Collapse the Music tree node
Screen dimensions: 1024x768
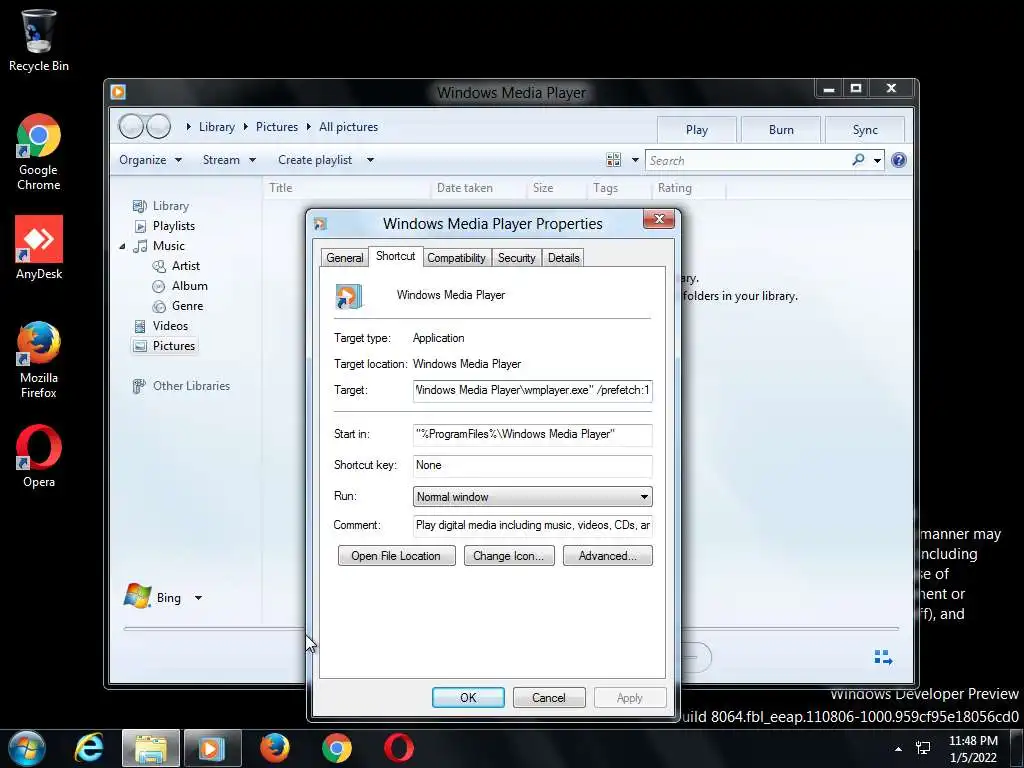(x=122, y=246)
